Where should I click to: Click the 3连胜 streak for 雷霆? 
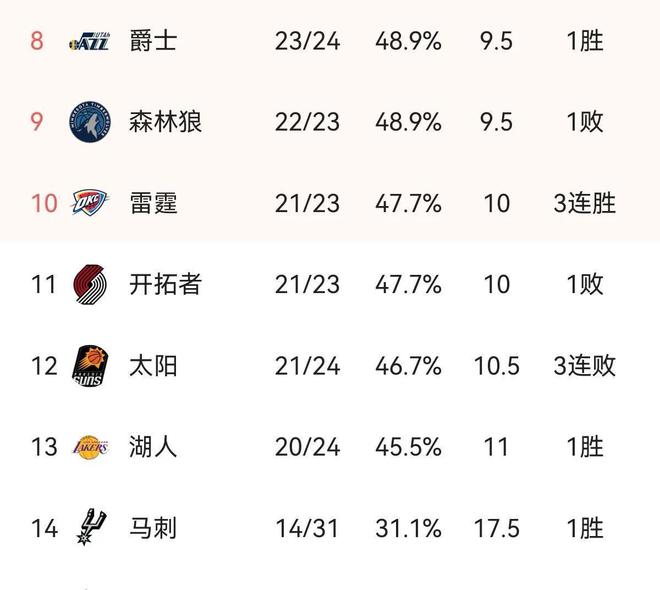585,203
